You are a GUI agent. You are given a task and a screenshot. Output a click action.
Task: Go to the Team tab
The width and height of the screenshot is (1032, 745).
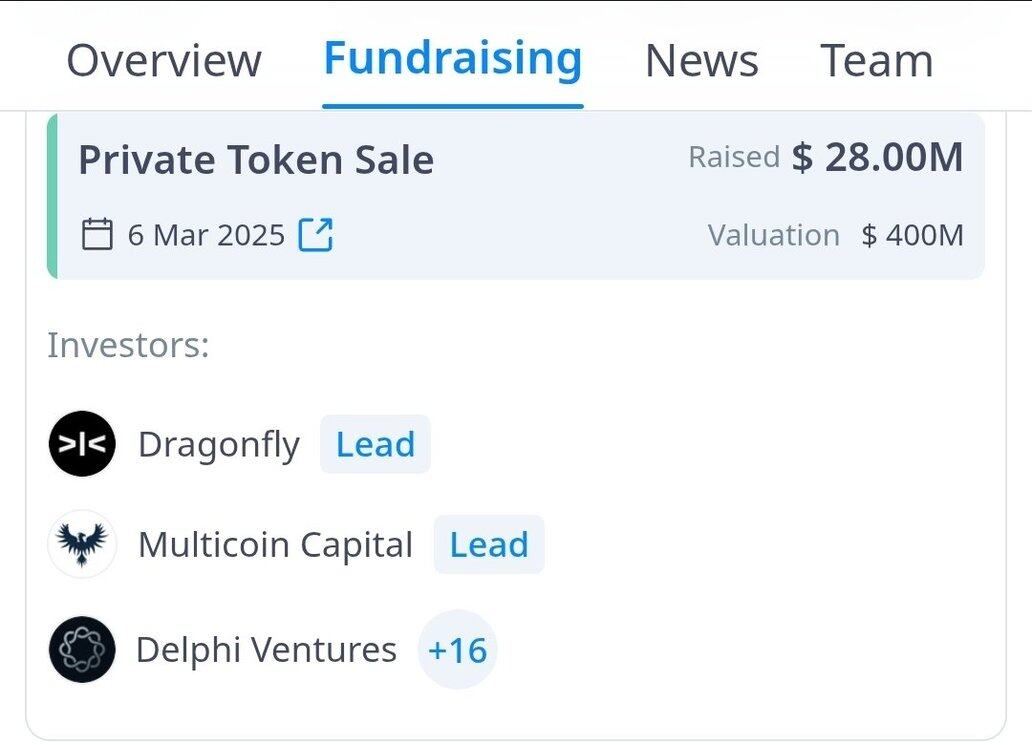(876, 61)
